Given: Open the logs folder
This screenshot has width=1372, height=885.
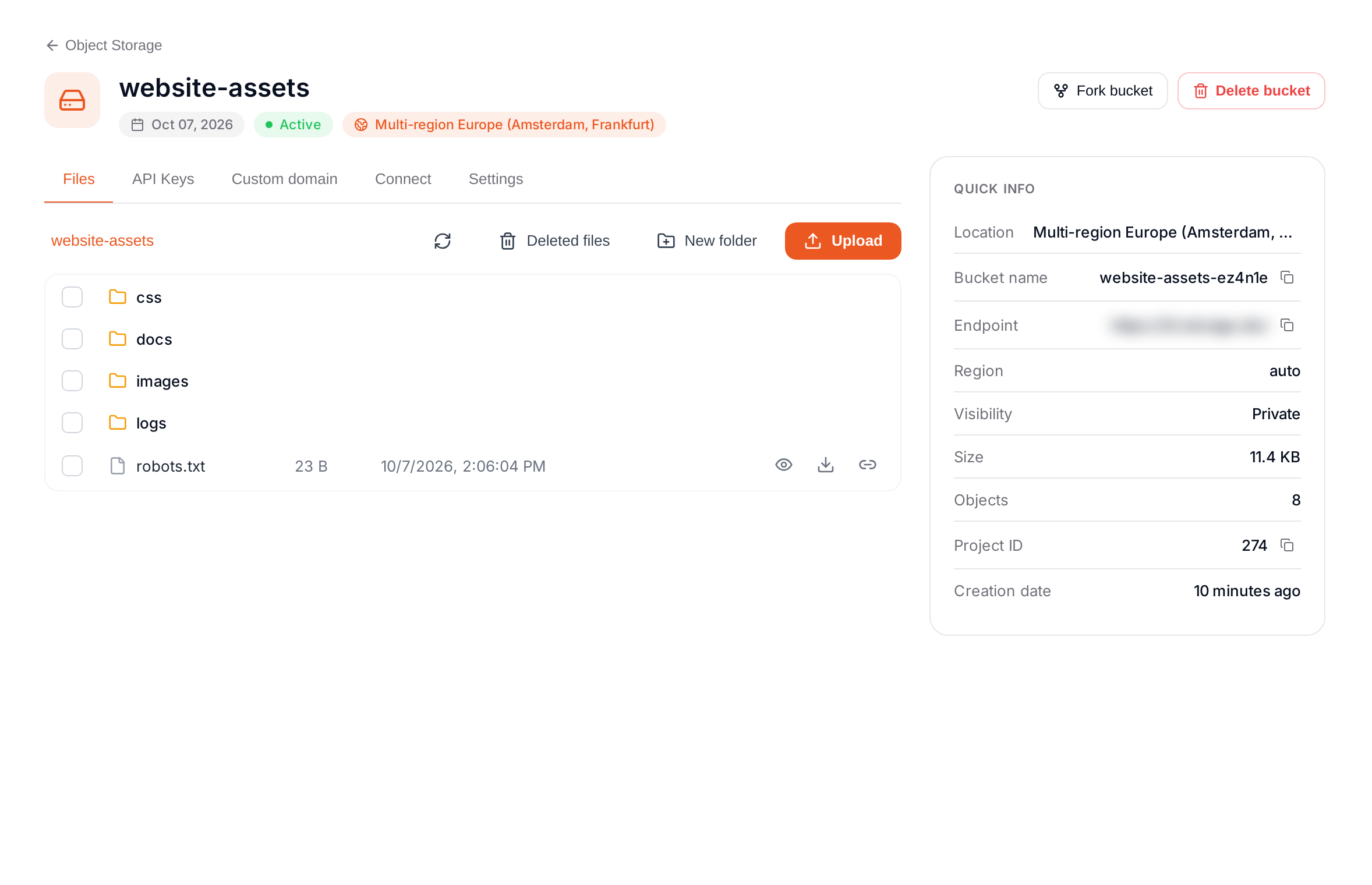Looking at the screenshot, I should click(x=151, y=423).
